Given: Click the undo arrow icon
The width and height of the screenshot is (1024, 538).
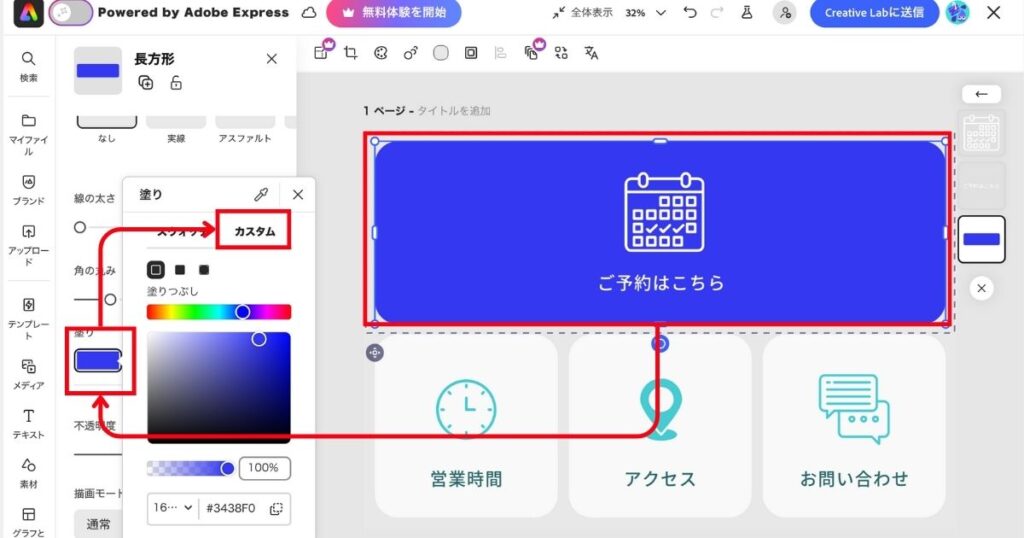Looking at the screenshot, I should [690, 13].
